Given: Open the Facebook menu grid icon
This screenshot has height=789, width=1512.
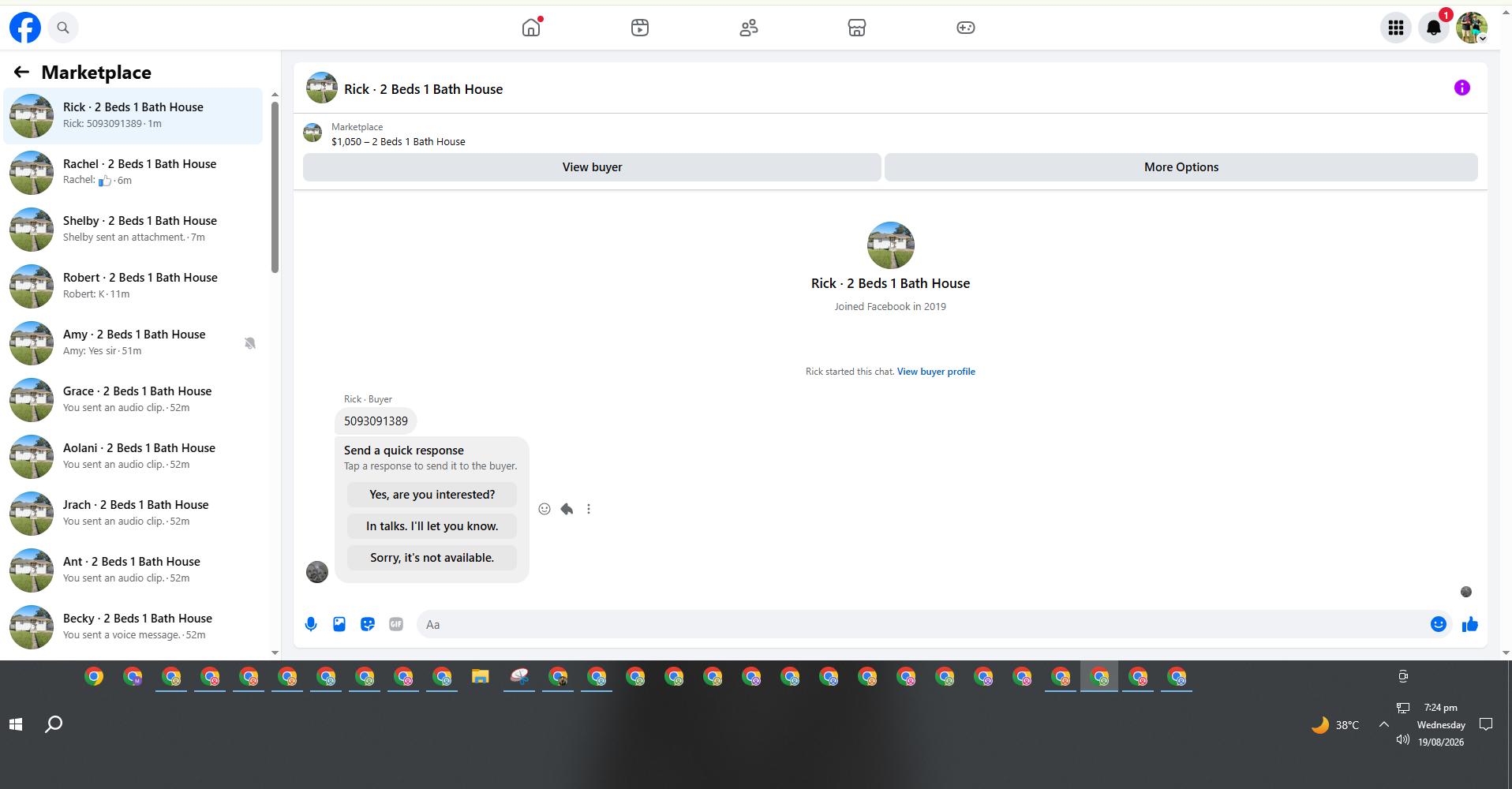Looking at the screenshot, I should coord(1396,28).
